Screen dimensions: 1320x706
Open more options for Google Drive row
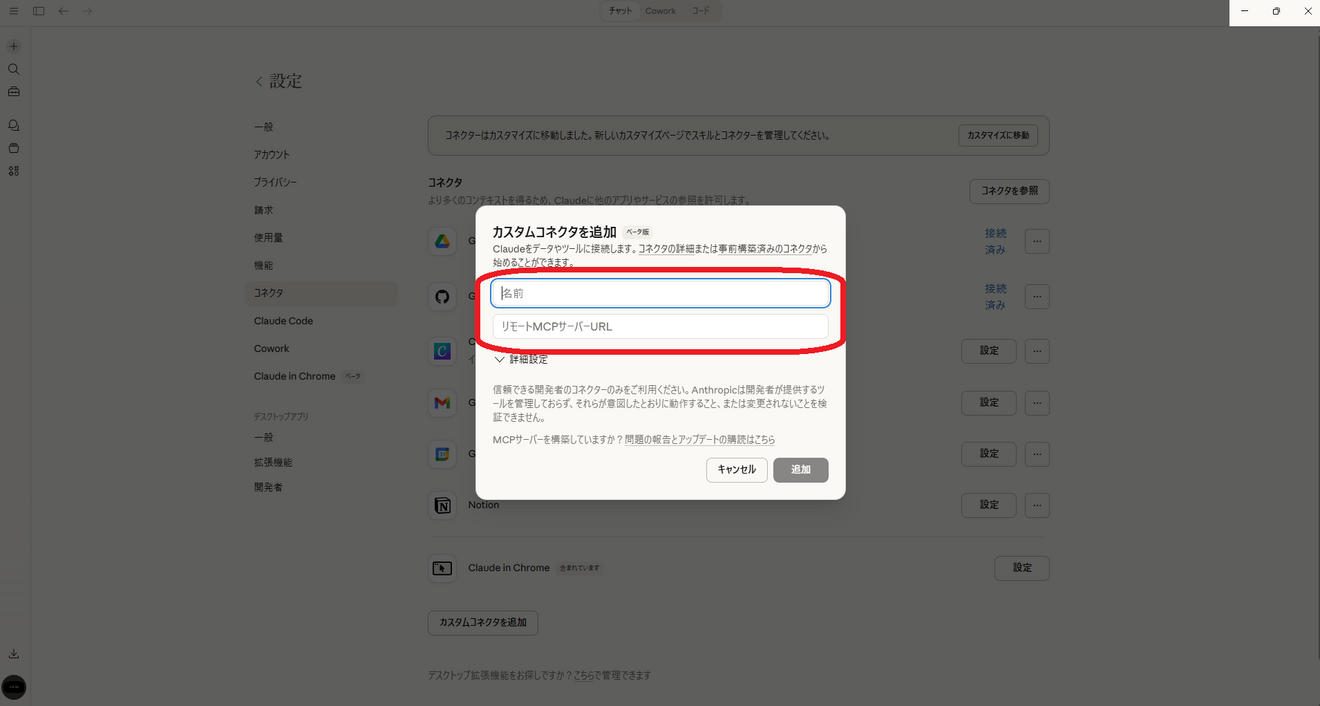tap(1037, 241)
